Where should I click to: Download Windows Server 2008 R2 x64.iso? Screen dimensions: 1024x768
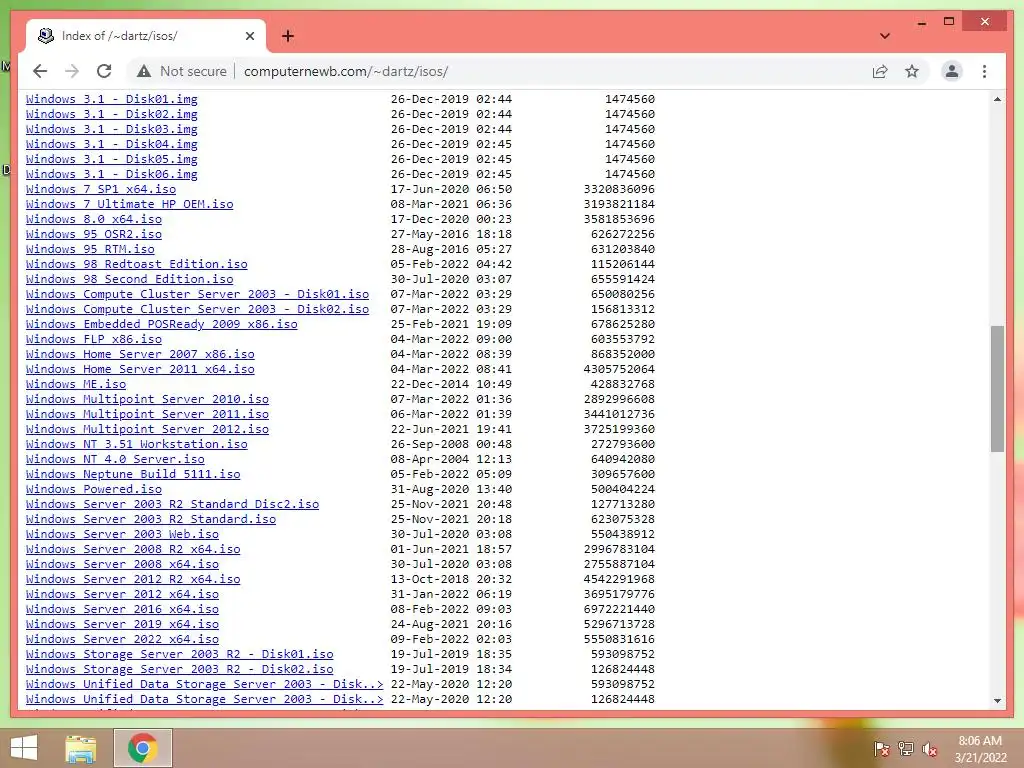pos(133,550)
